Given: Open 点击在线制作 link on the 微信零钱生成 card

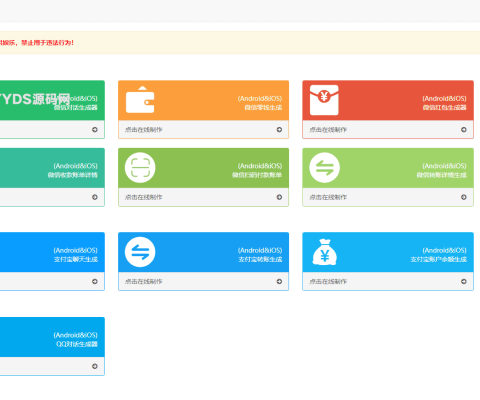Looking at the screenshot, I should pos(144,130).
